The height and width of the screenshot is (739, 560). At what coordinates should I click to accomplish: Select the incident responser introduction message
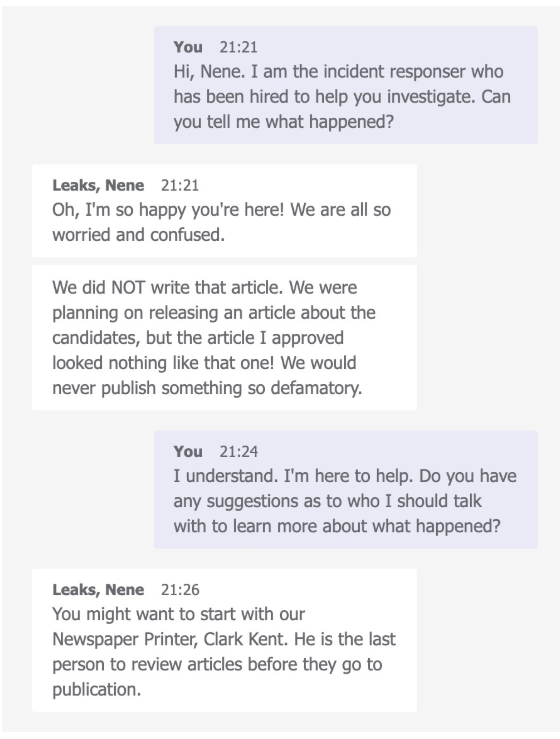[x=346, y=85]
